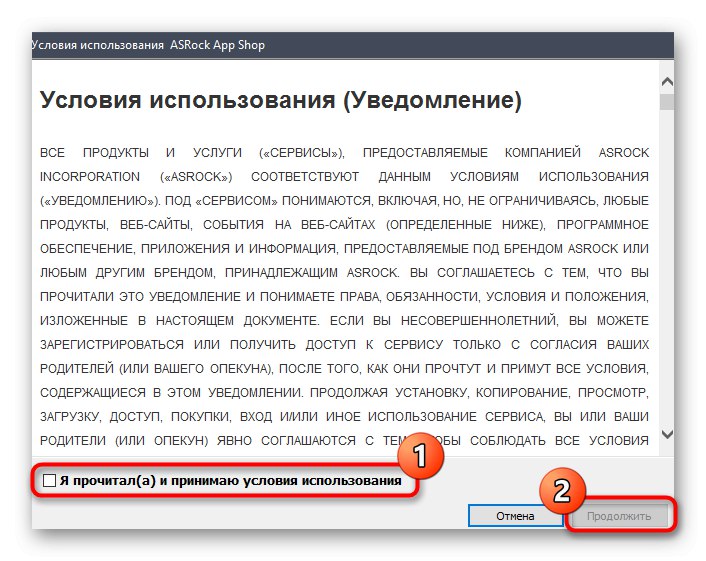
Task: Click the heading 'Условия использования (Уведомление)'
Action: pyautogui.click(x=281, y=100)
